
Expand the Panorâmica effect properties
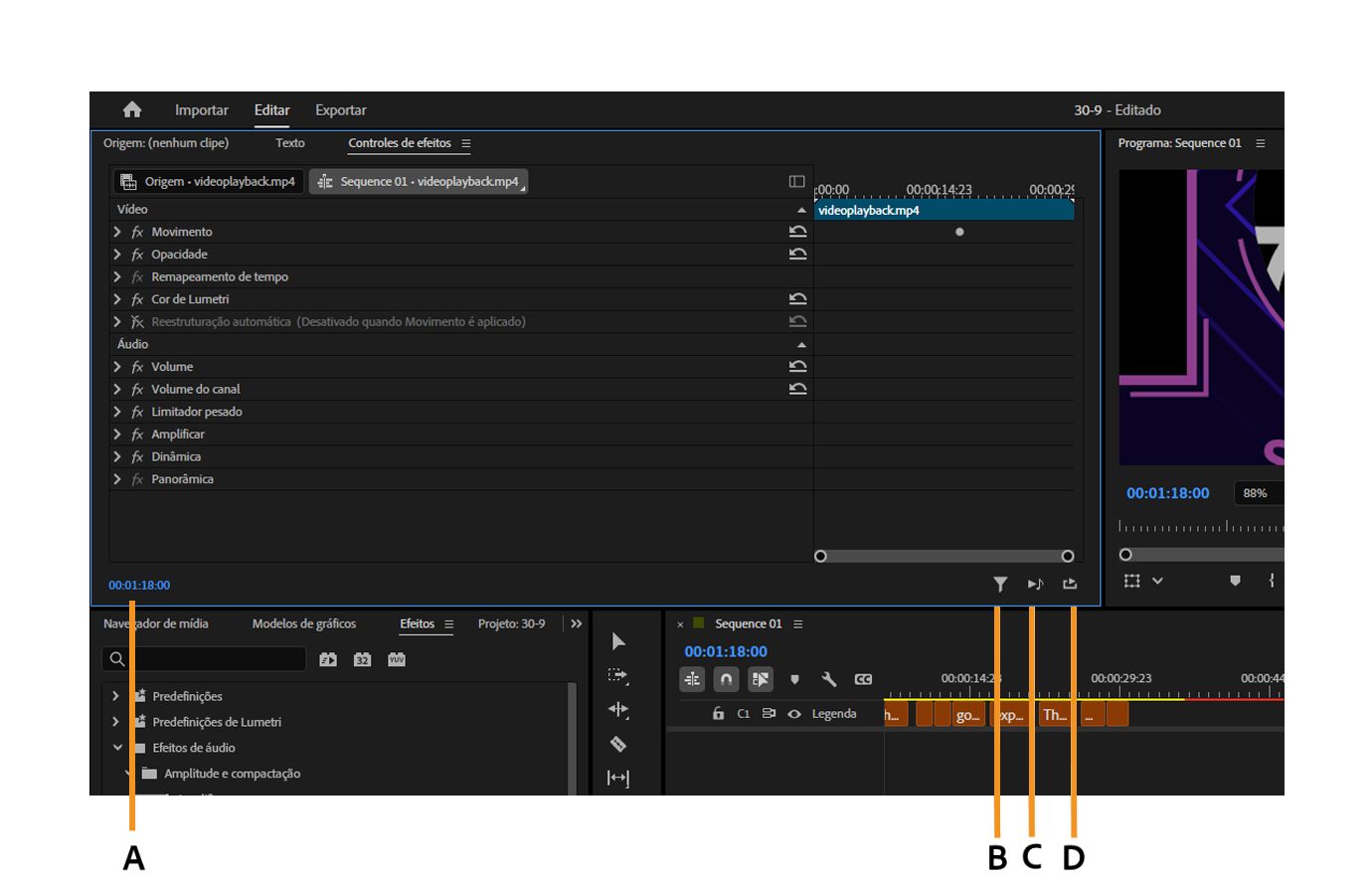click(118, 479)
